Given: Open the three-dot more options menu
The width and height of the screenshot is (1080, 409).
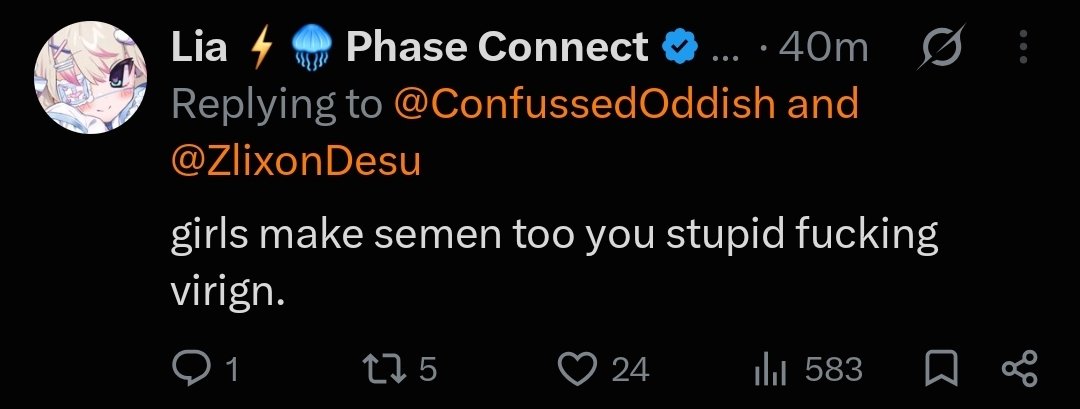Looking at the screenshot, I should [x=1024, y=47].
